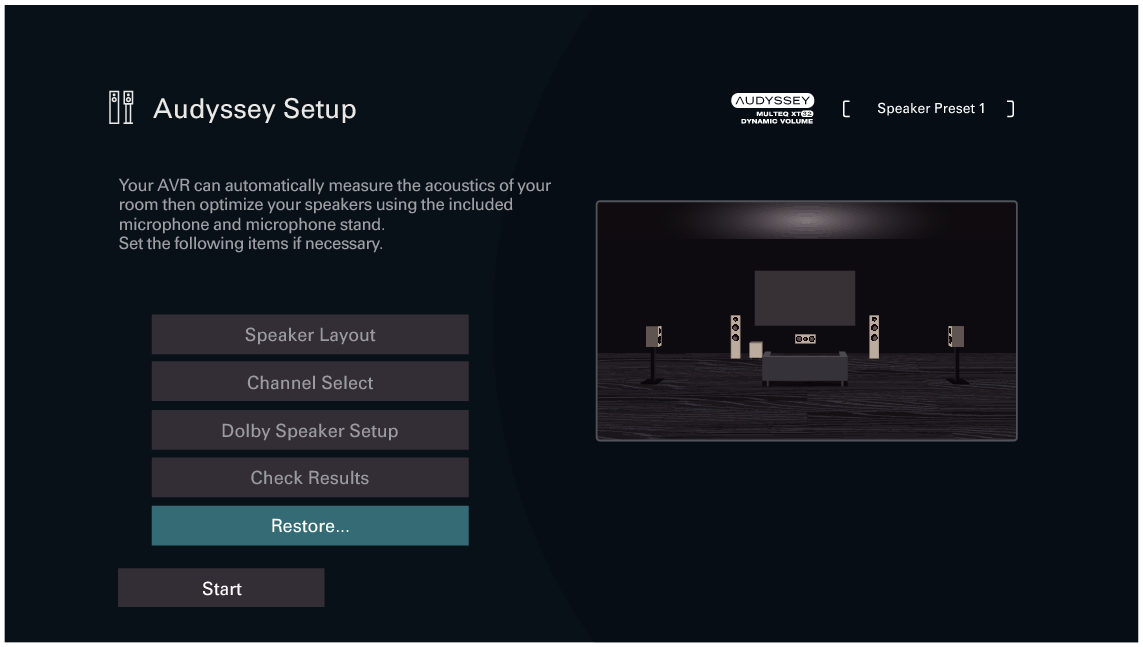This screenshot has width=1143, height=647.
Task: Click the right surround speaker on stand
Action: pos(956,354)
